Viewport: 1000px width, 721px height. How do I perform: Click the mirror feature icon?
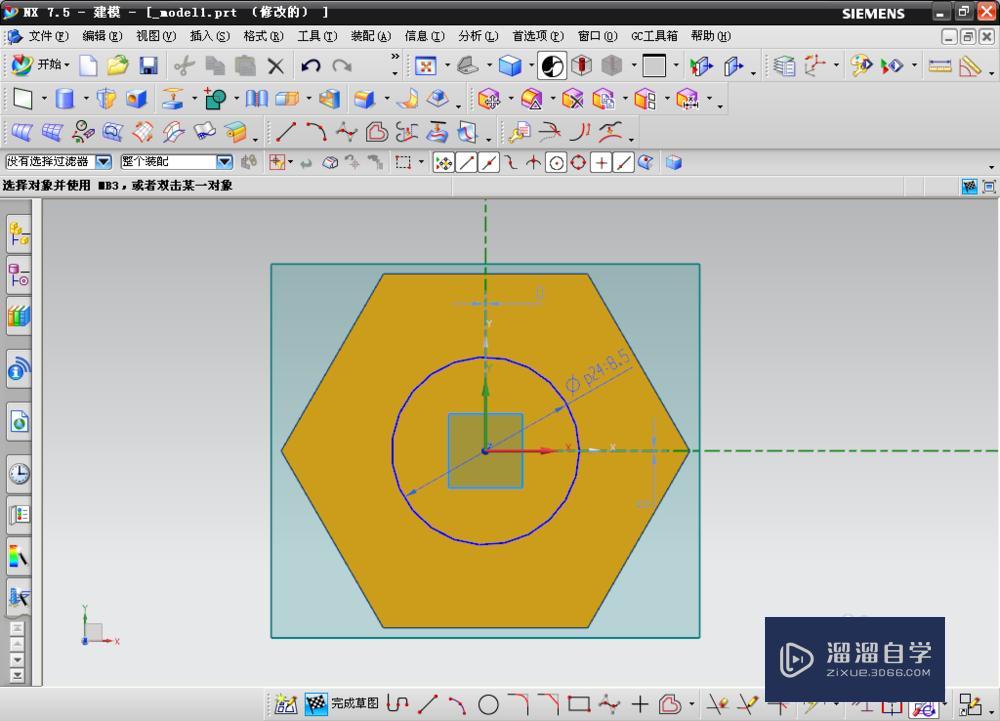(x=257, y=99)
